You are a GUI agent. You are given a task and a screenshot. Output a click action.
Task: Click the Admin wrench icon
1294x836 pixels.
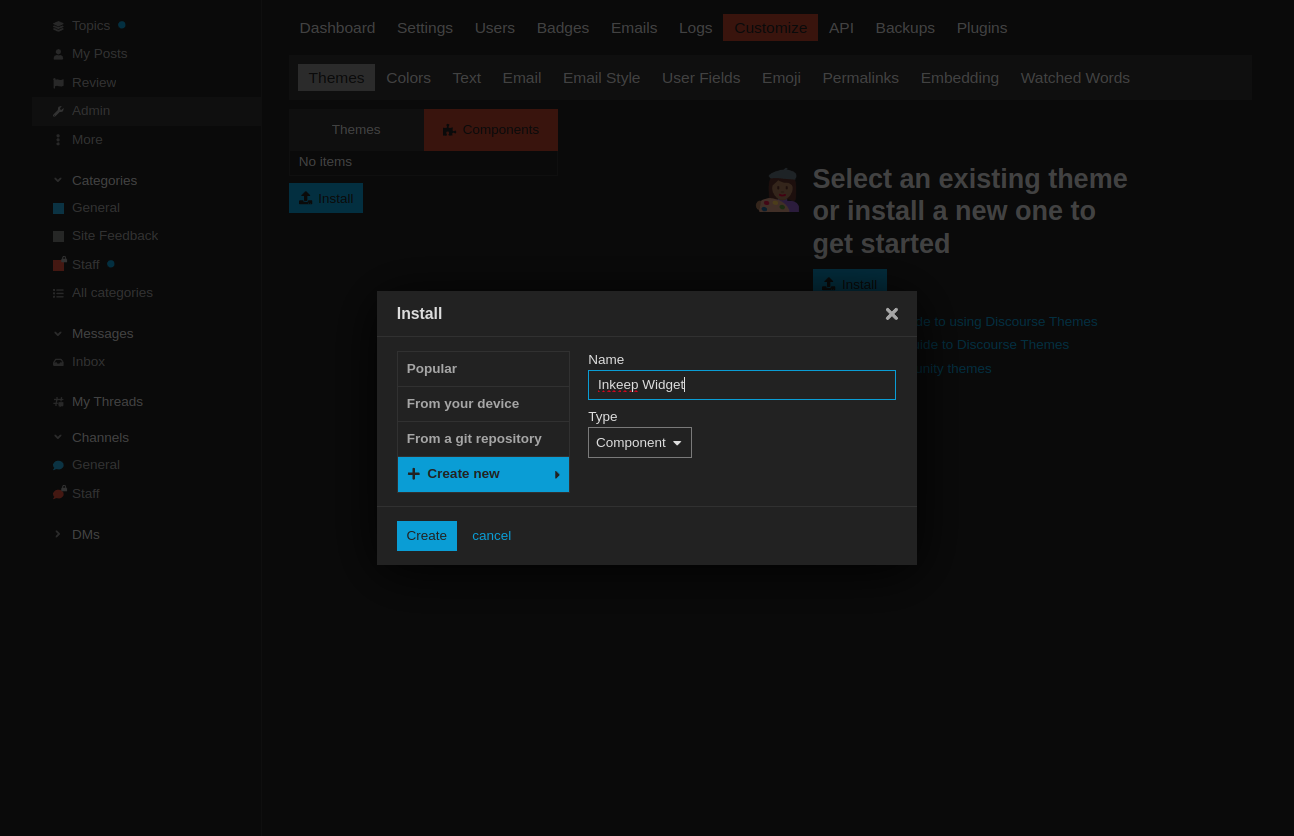pyautogui.click(x=58, y=111)
